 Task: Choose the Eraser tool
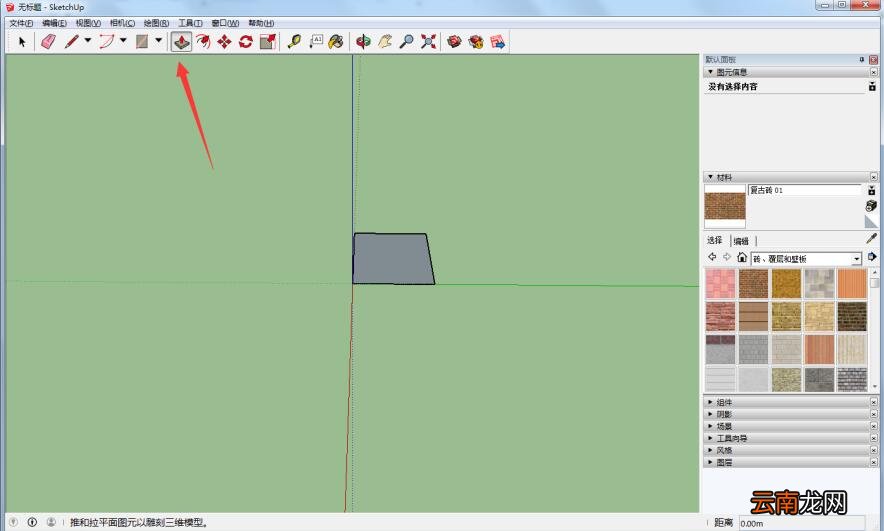click(48, 42)
